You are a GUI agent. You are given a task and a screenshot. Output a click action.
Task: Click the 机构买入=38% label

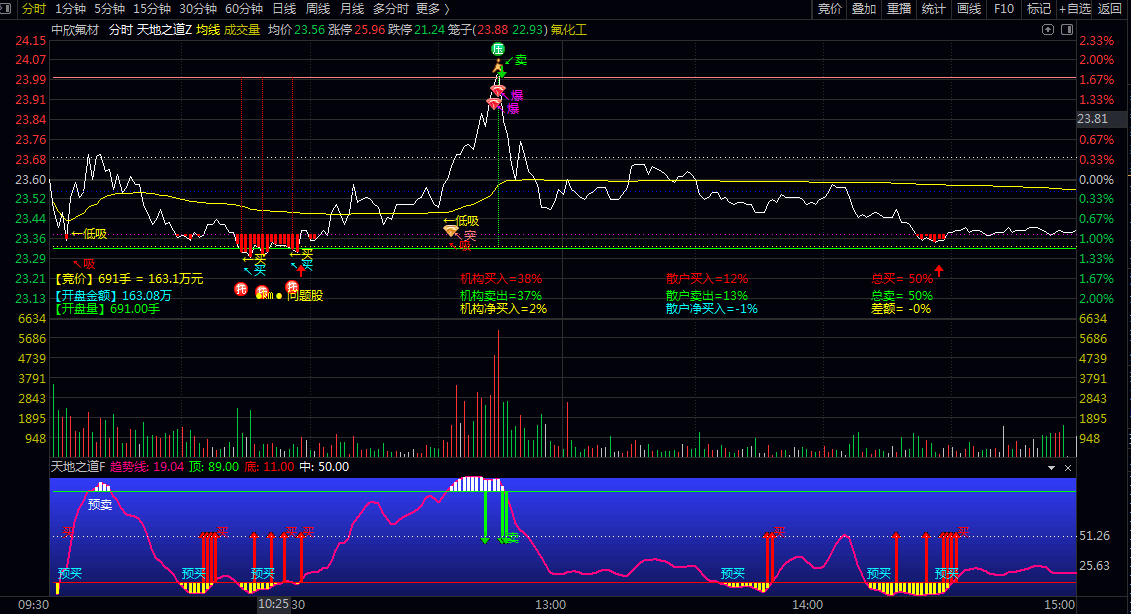point(501,279)
